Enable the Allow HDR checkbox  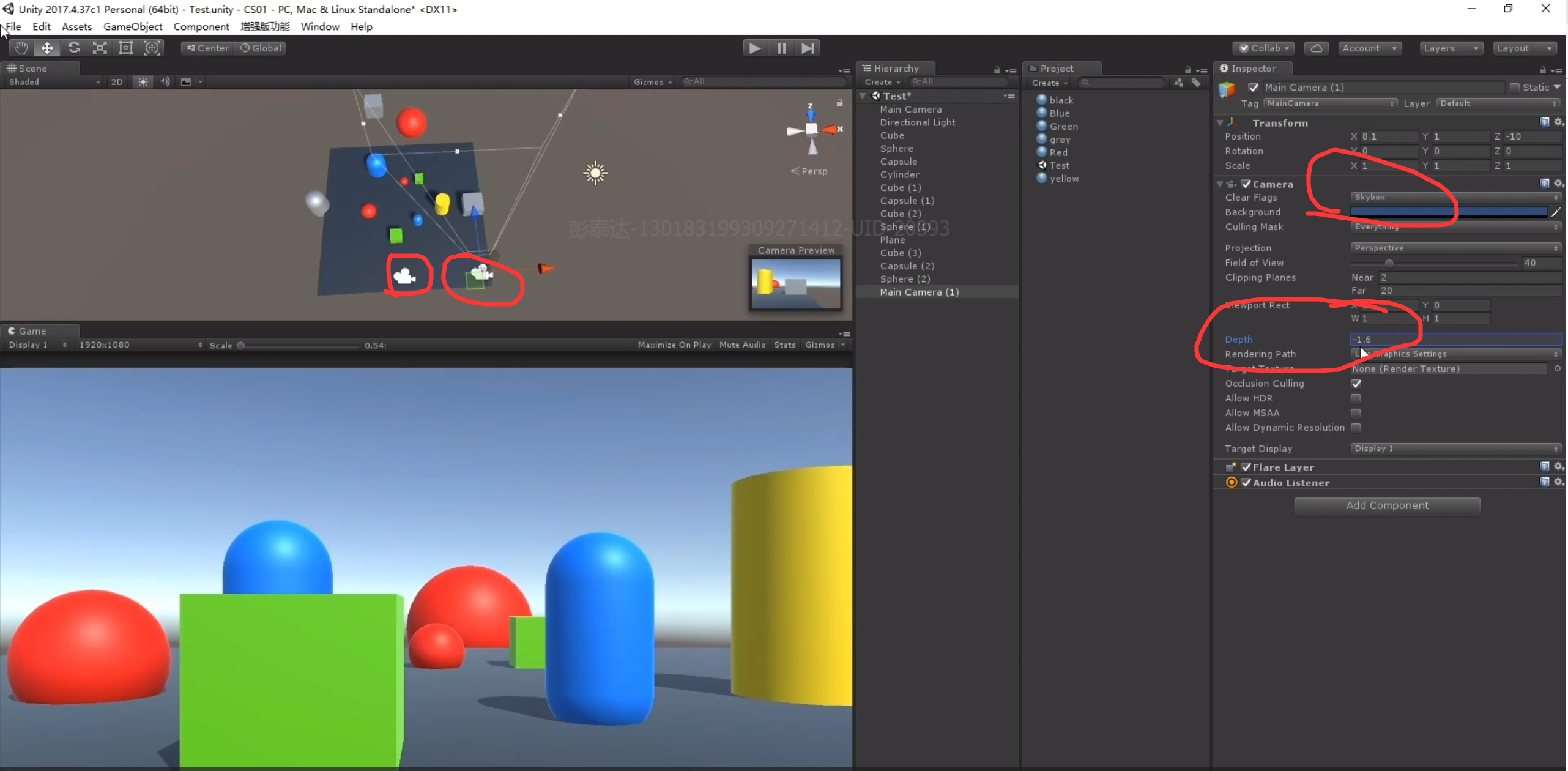[1356, 398]
